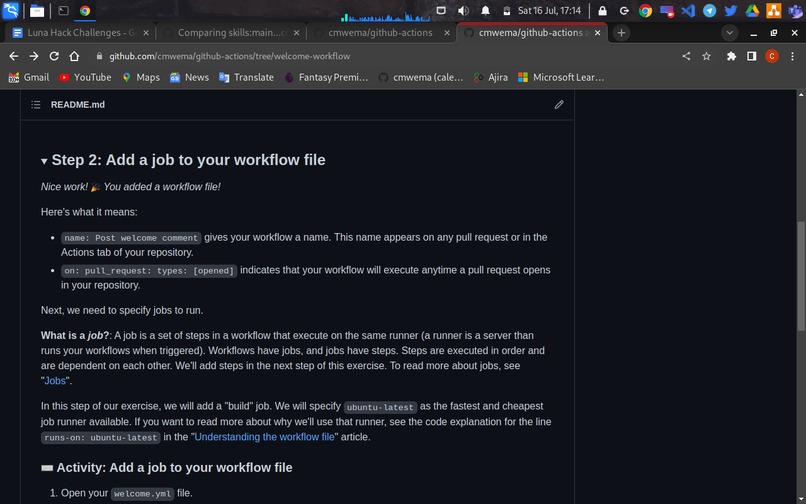This screenshot has width=806, height=504.
Task: Open the file manager from the panel
Action: pos(36,11)
